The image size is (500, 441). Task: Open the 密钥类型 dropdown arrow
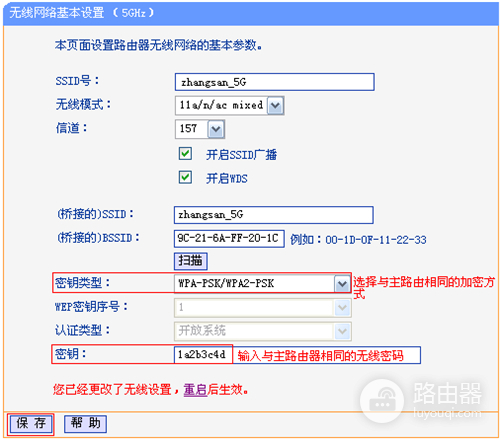(x=342, y=284)
